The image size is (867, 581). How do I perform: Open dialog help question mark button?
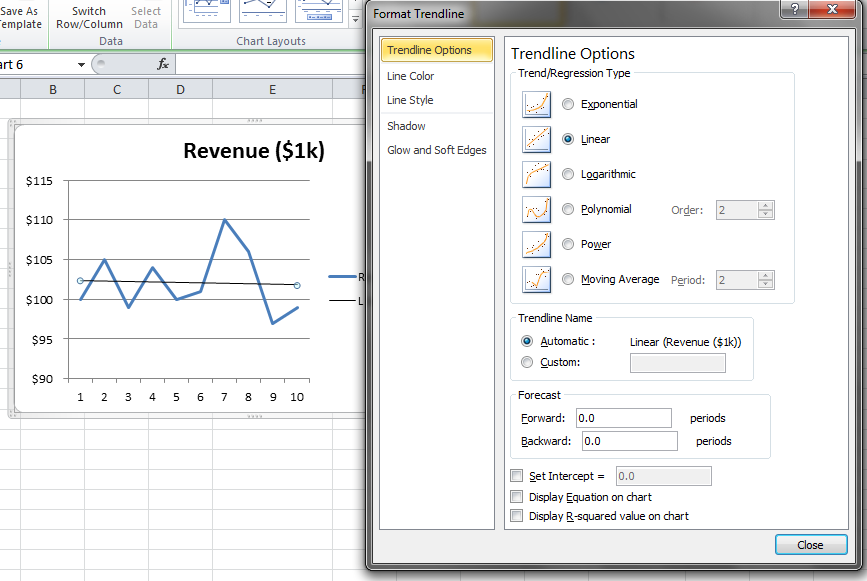(795, 9)
